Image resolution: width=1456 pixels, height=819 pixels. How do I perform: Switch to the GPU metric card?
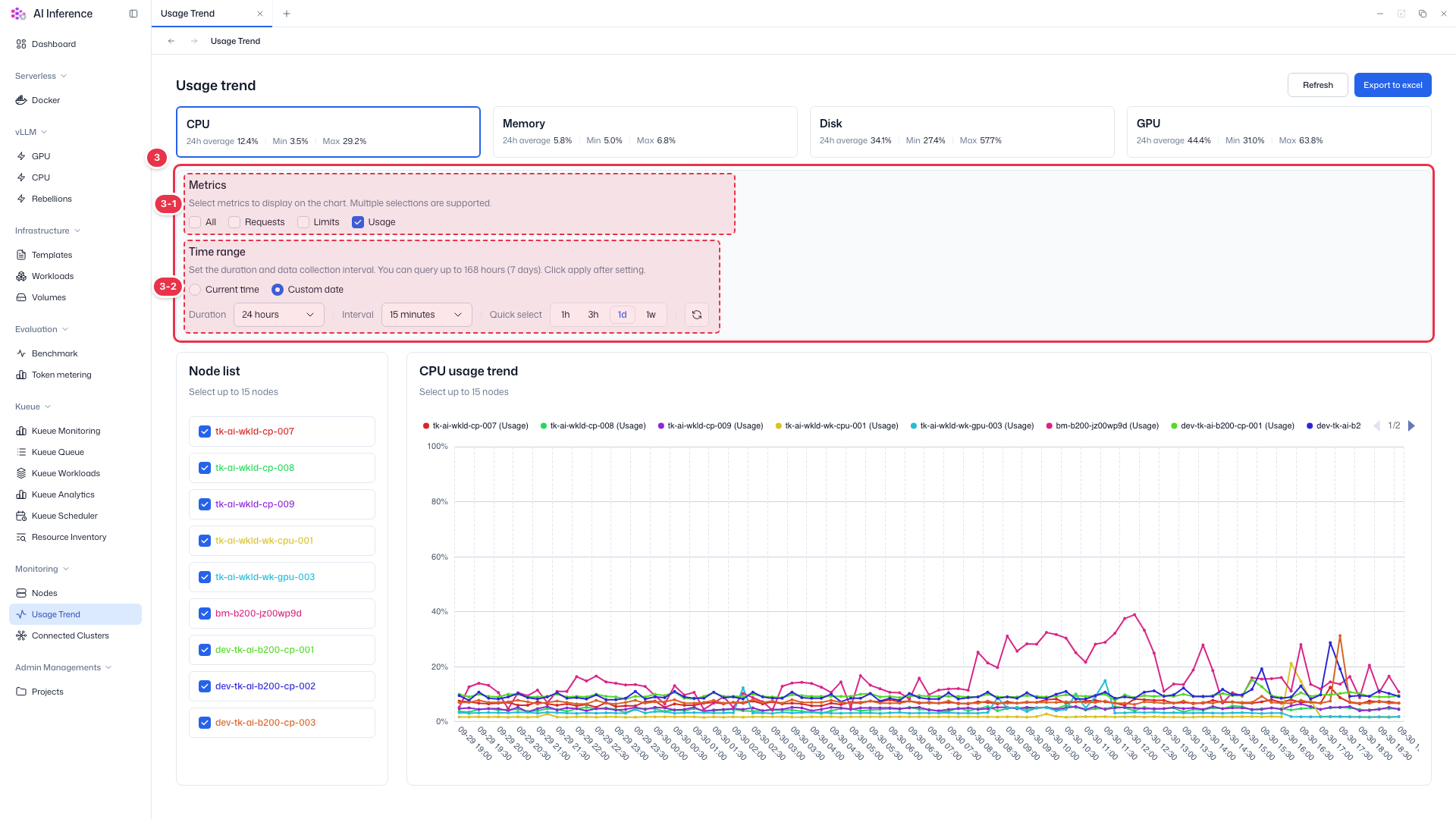(x=1279, y=132)
